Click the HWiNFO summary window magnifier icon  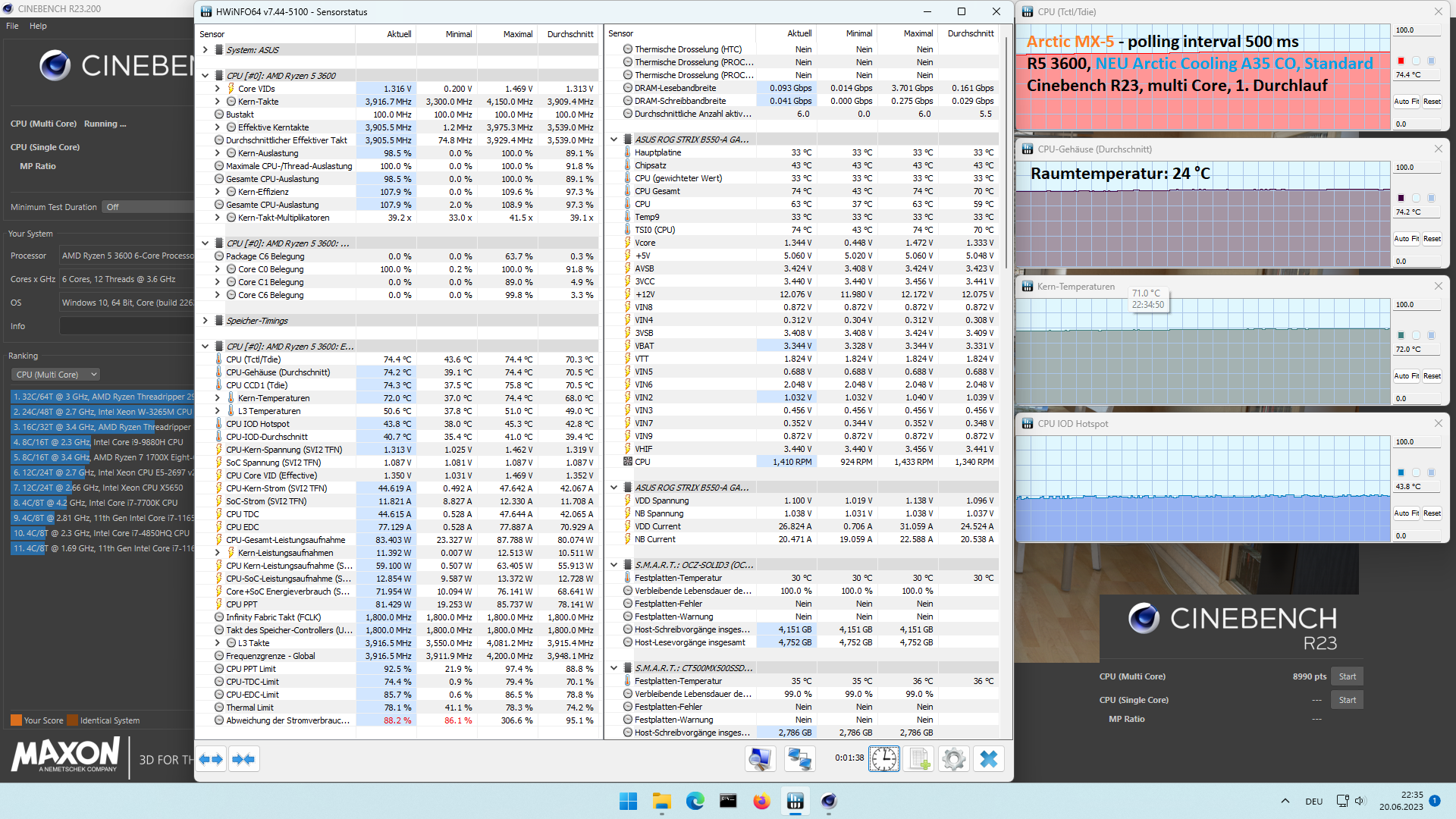coord(760,759)
